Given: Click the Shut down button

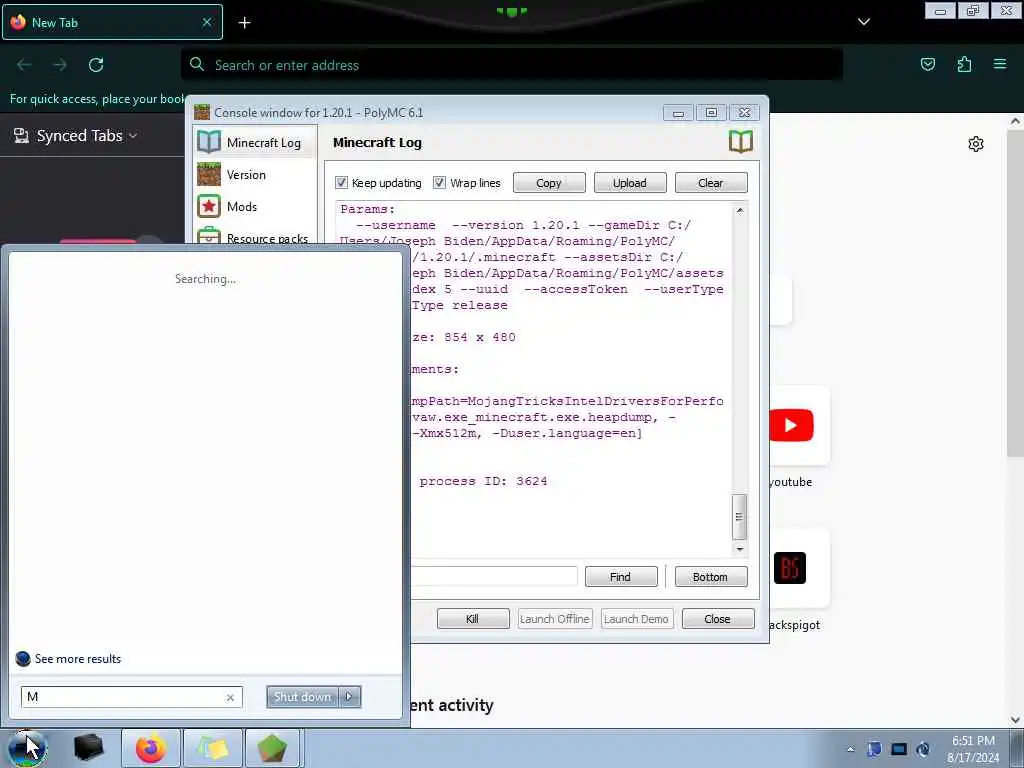Looking at the screenshot, I should [302, 697].
